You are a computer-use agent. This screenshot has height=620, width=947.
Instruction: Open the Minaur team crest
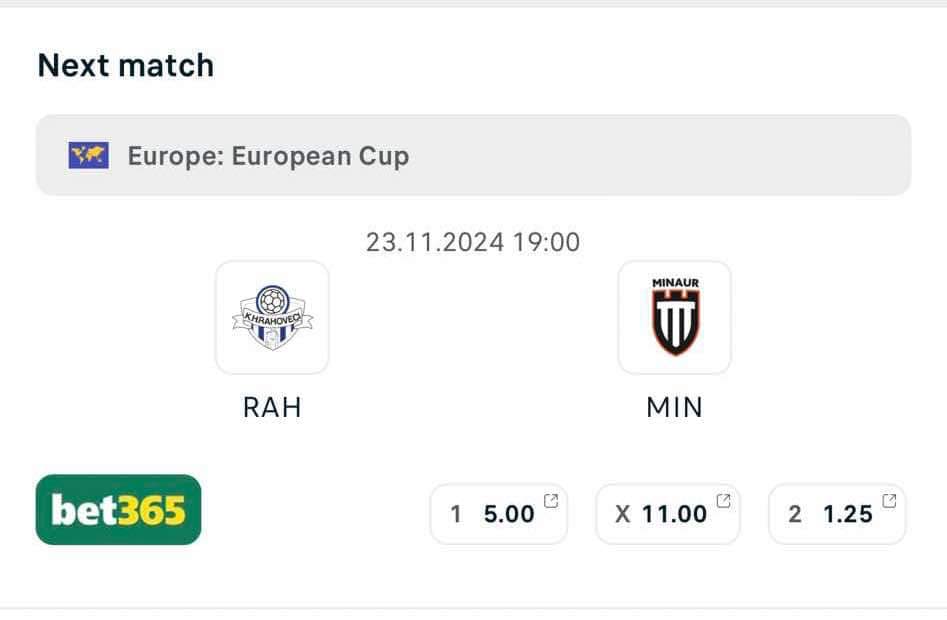coord(675,318)
